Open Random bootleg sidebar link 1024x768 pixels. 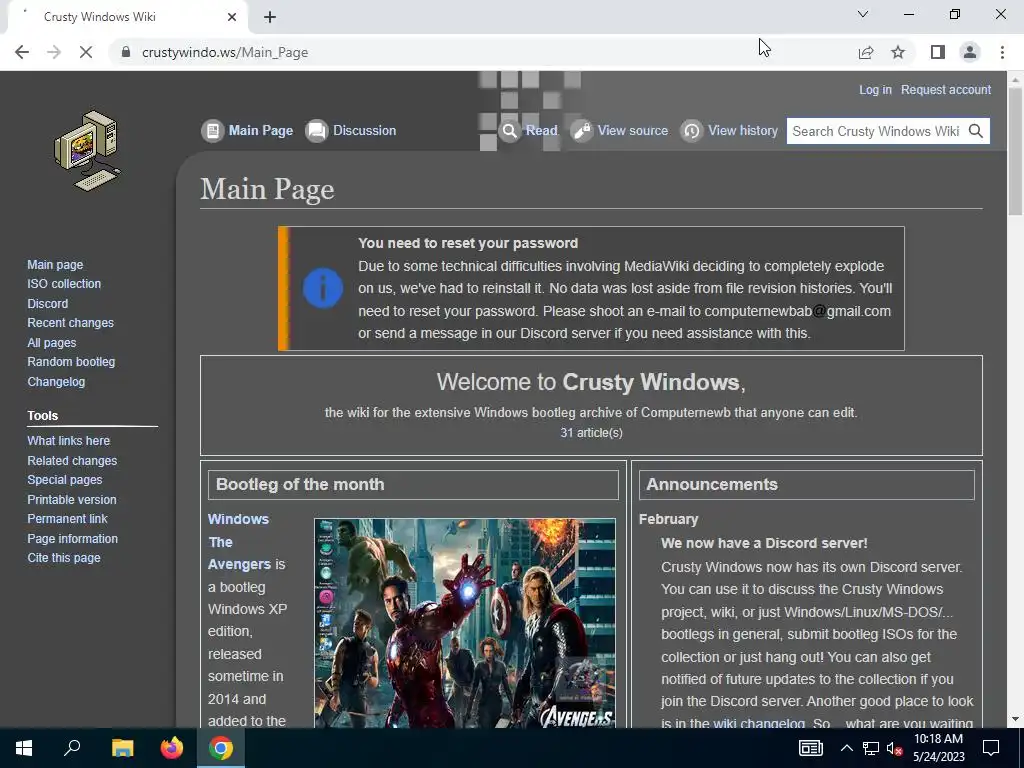71,362
